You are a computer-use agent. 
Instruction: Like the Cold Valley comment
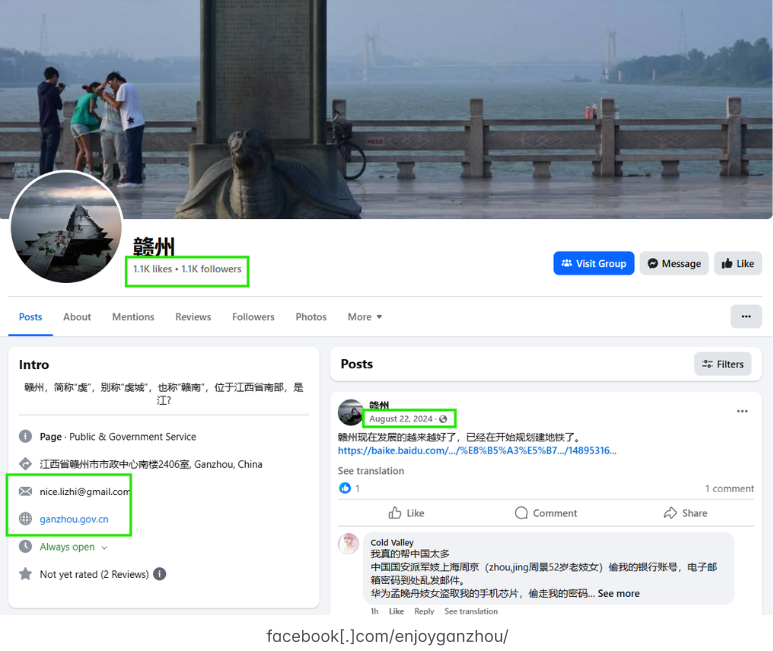pyautogui.click(x=396, y=611)
